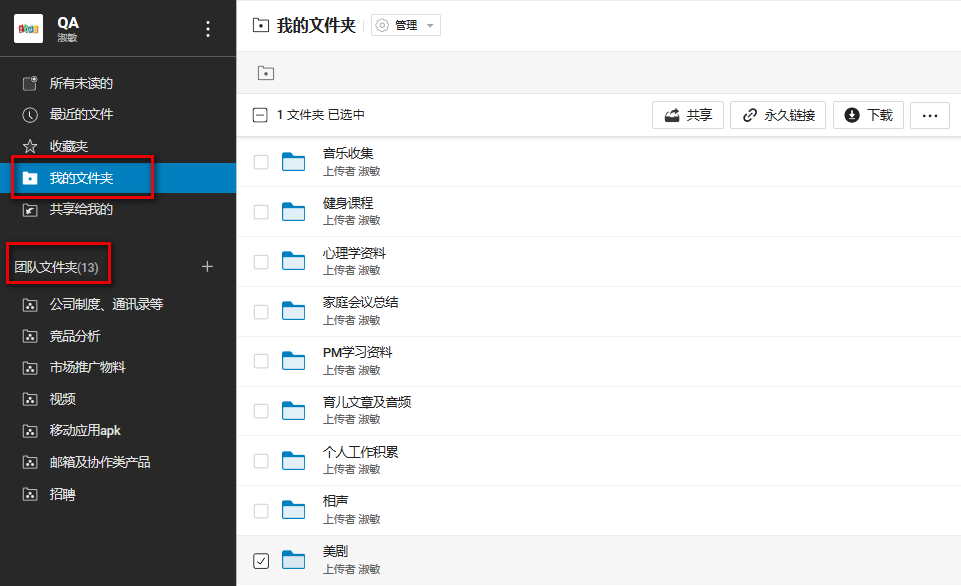The height and width of the screenshot is (586, 961).
Task: Check the 健身课程 checkbox
Action: coord(261,211)
